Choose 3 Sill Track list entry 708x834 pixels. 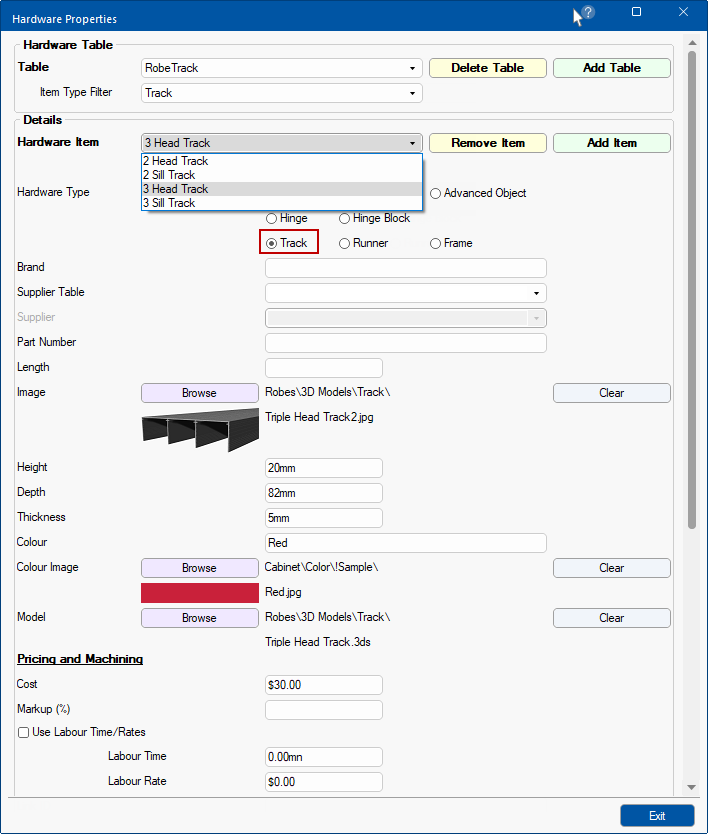[x=168, y=203]
